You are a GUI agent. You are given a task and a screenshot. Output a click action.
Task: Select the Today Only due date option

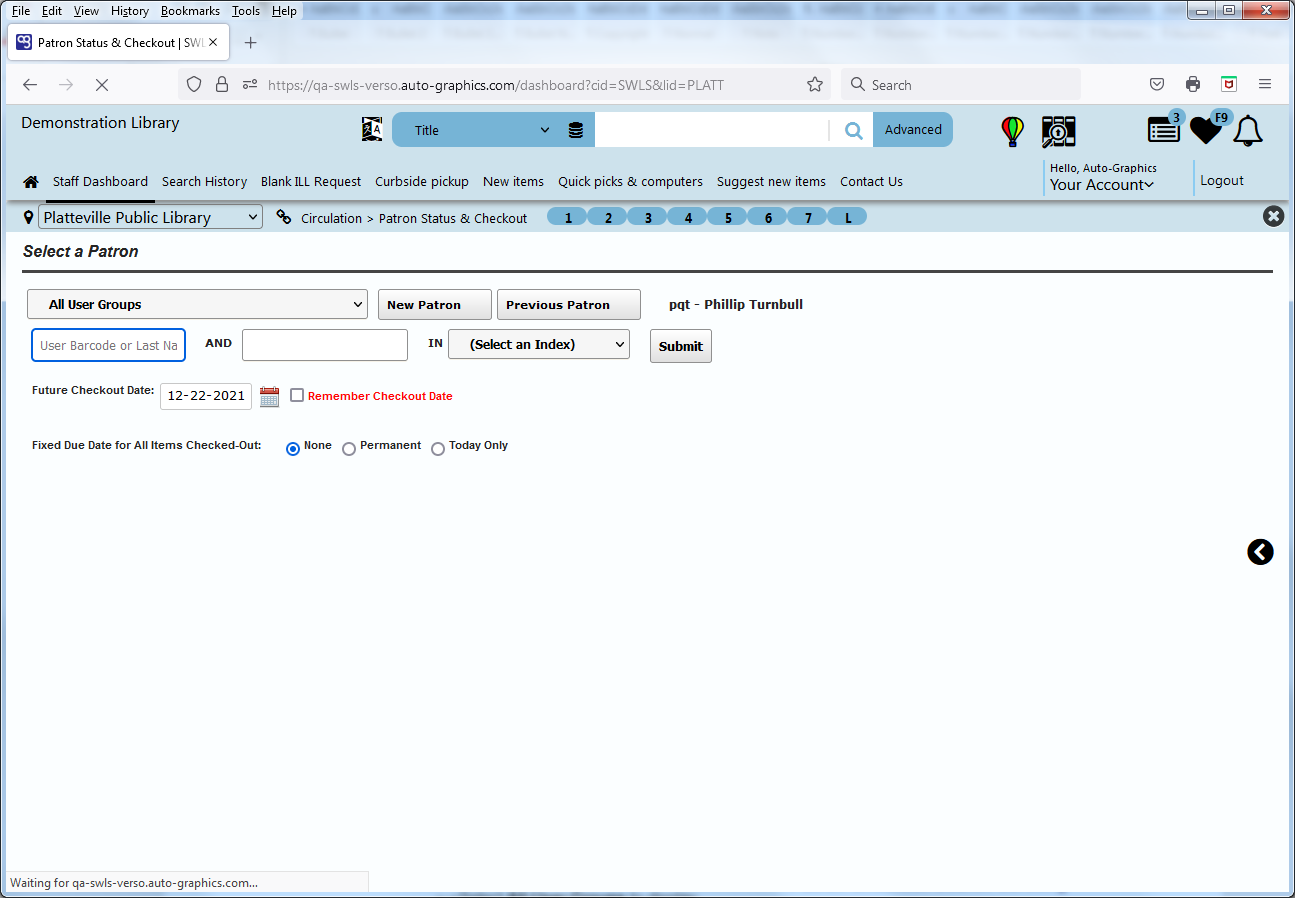(x=438, y=449)
